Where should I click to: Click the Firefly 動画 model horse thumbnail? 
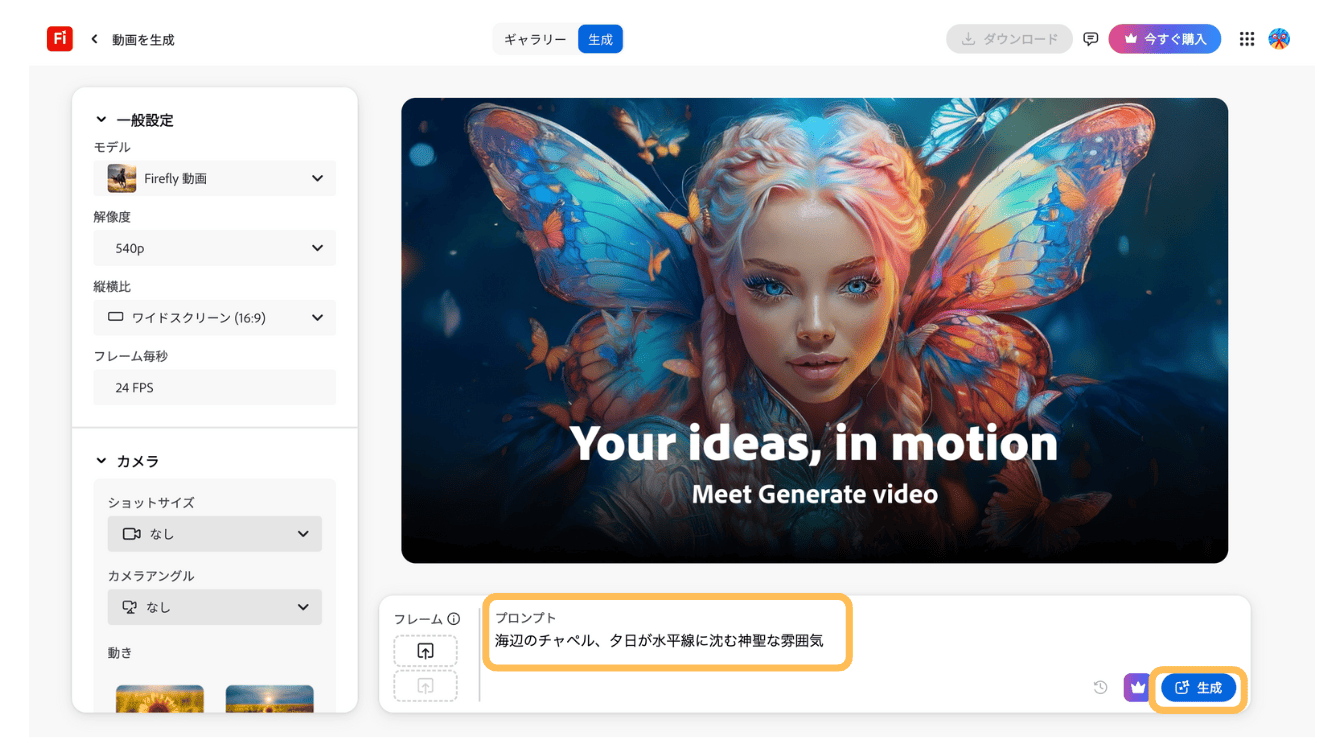tap(122, 178)
